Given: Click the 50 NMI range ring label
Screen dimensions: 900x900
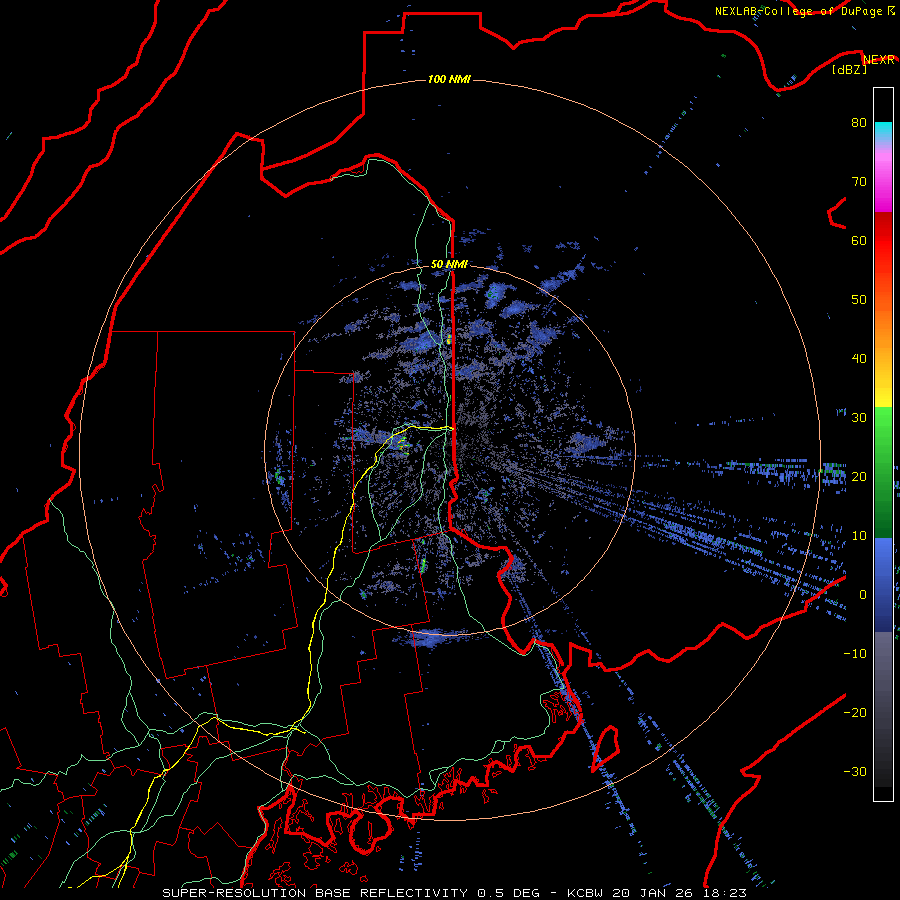Looking at the screenshot, I should tap(449, 265).
